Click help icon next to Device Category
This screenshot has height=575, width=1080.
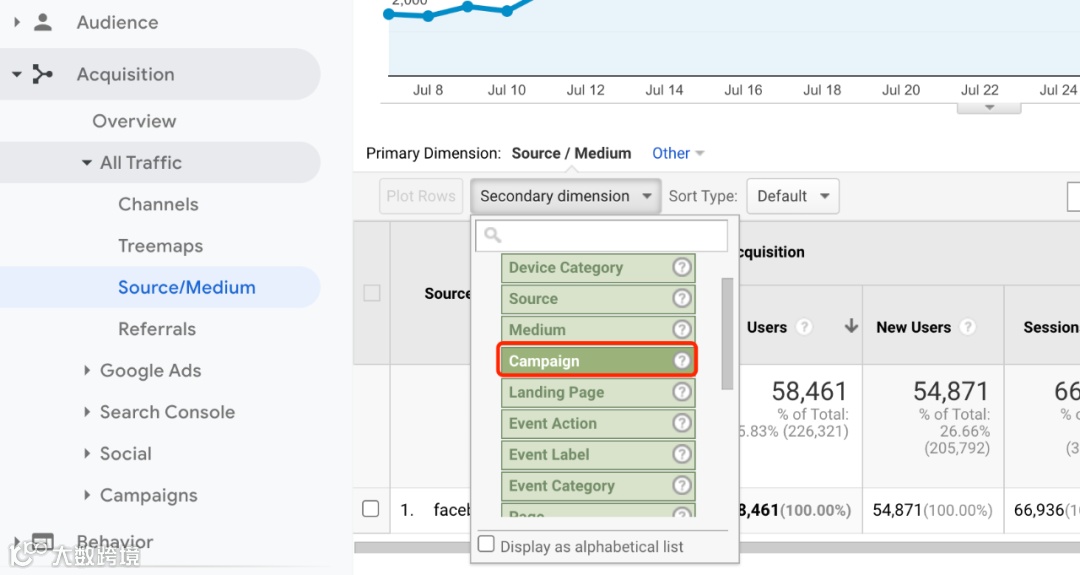coord(682,268)
